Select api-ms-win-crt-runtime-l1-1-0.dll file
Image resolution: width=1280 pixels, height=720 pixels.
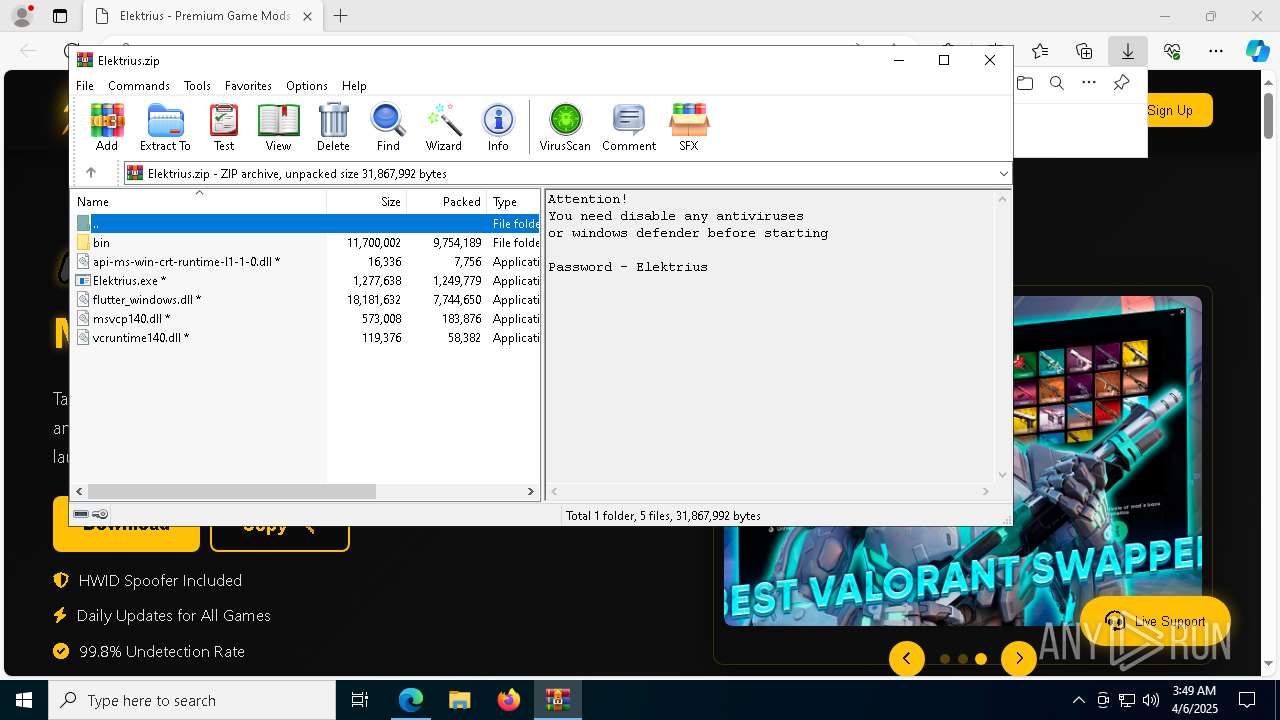[x=305, y=262]
